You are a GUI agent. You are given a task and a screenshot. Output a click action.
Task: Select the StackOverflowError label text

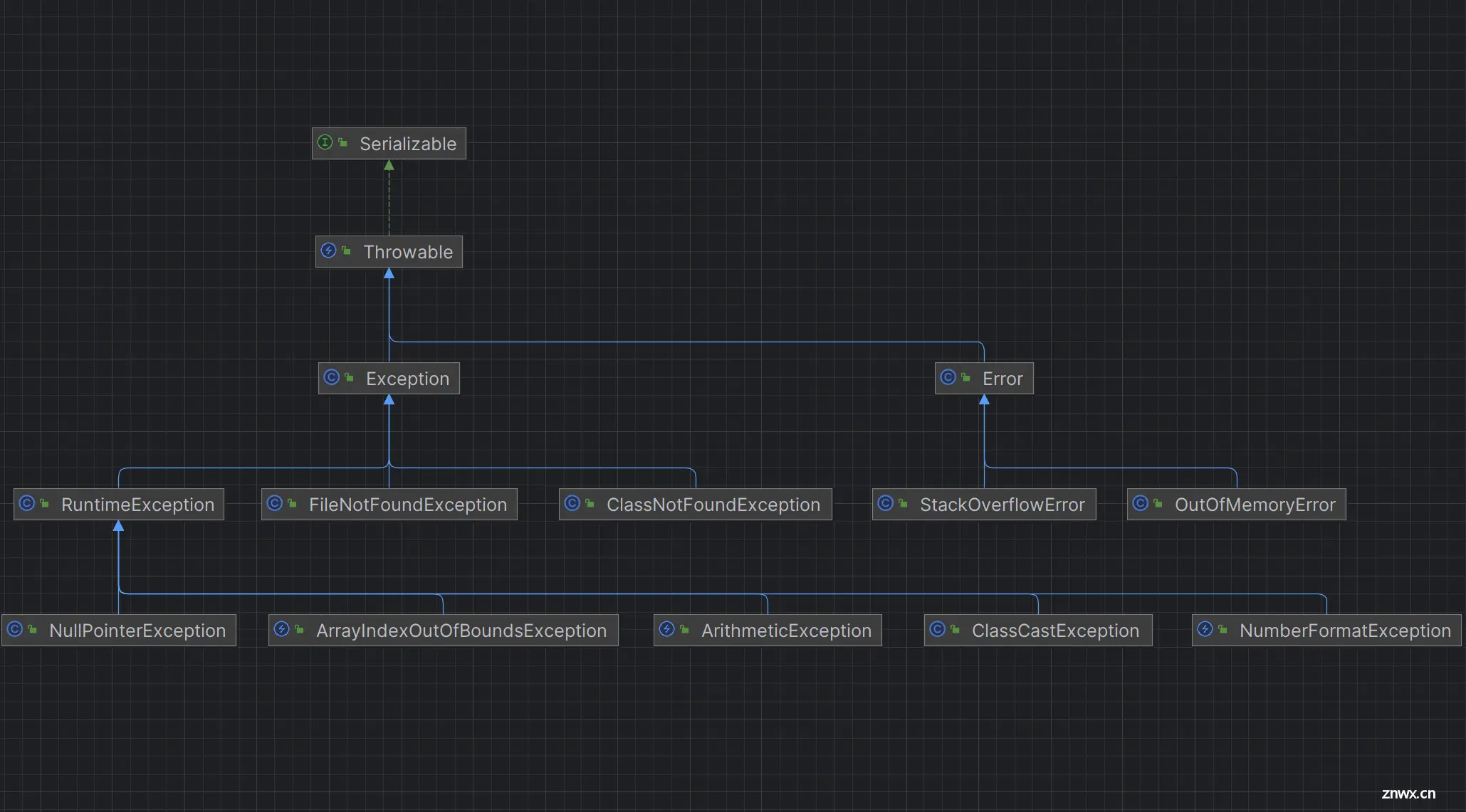1002,505
